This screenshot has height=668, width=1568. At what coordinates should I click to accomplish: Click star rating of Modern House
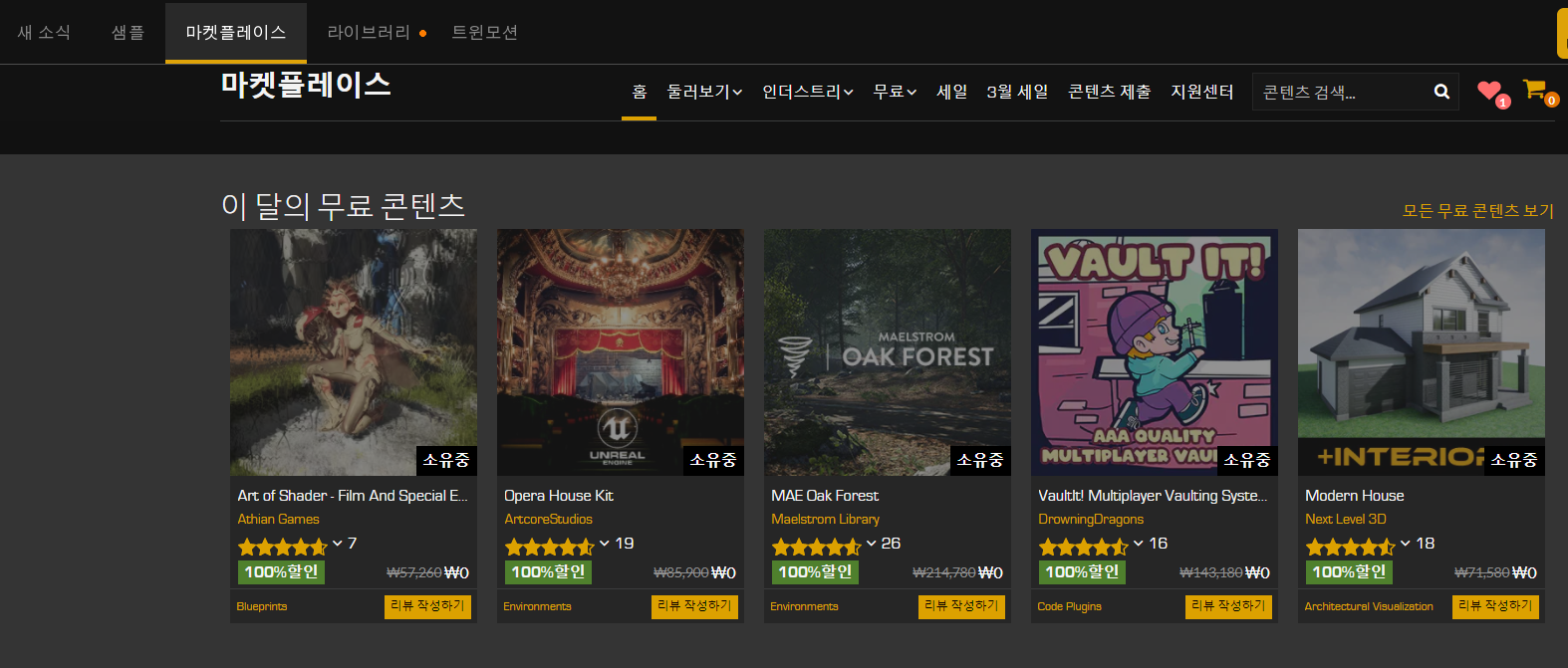click(x=1351, y=547)
